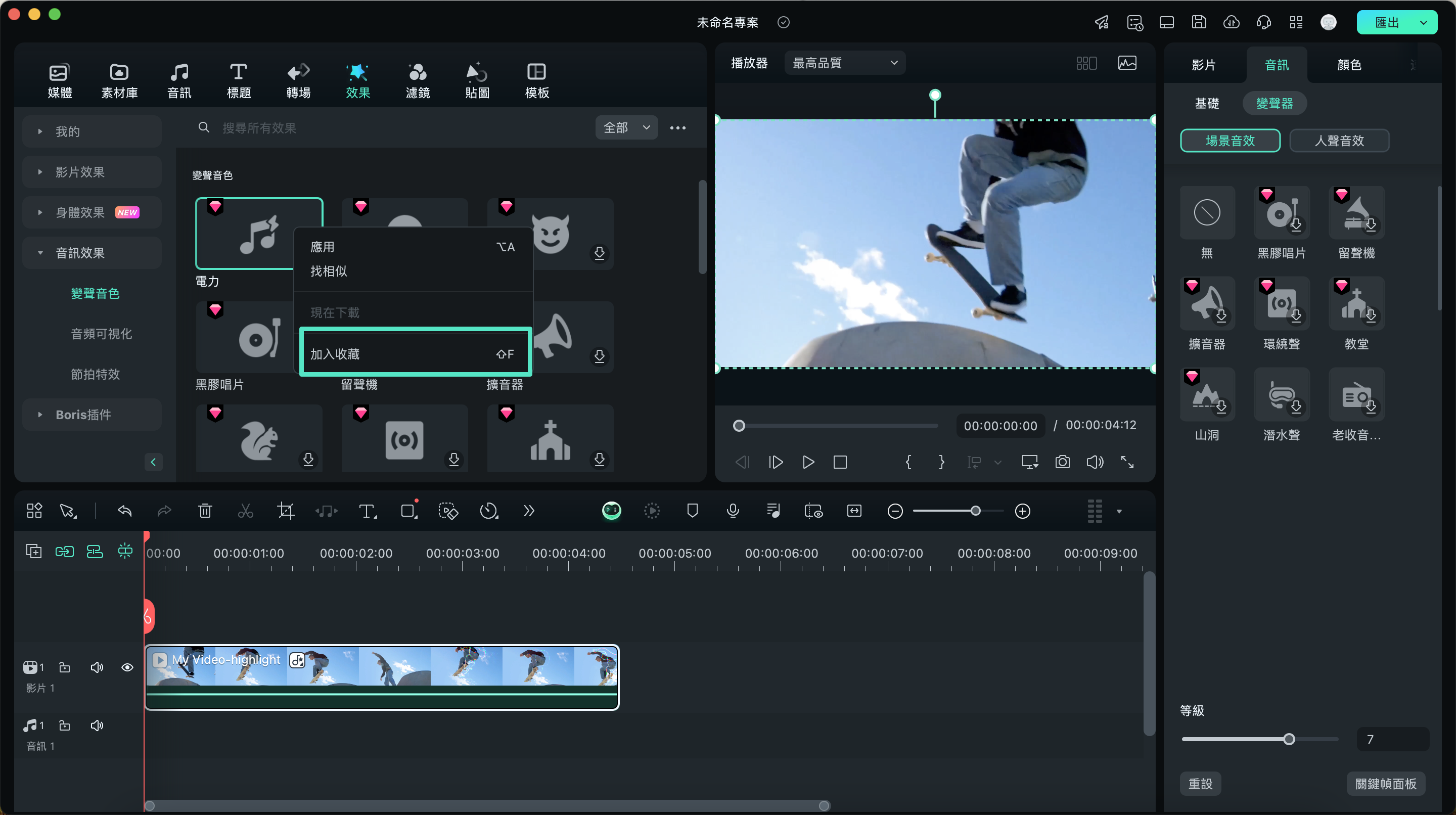Open the speed tool in timeline toolbar
This screenshot has width=1456, height=815.
click(488, 511)
